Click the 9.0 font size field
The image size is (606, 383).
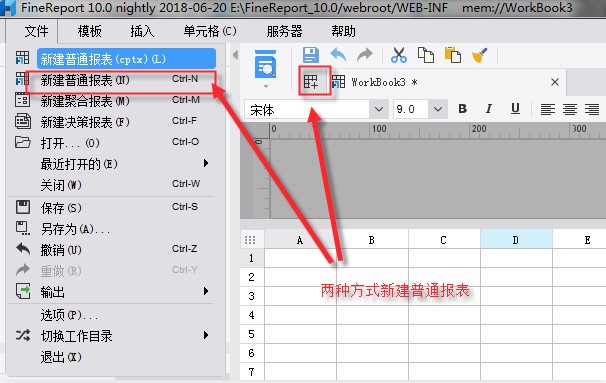(x=411, y=109)
